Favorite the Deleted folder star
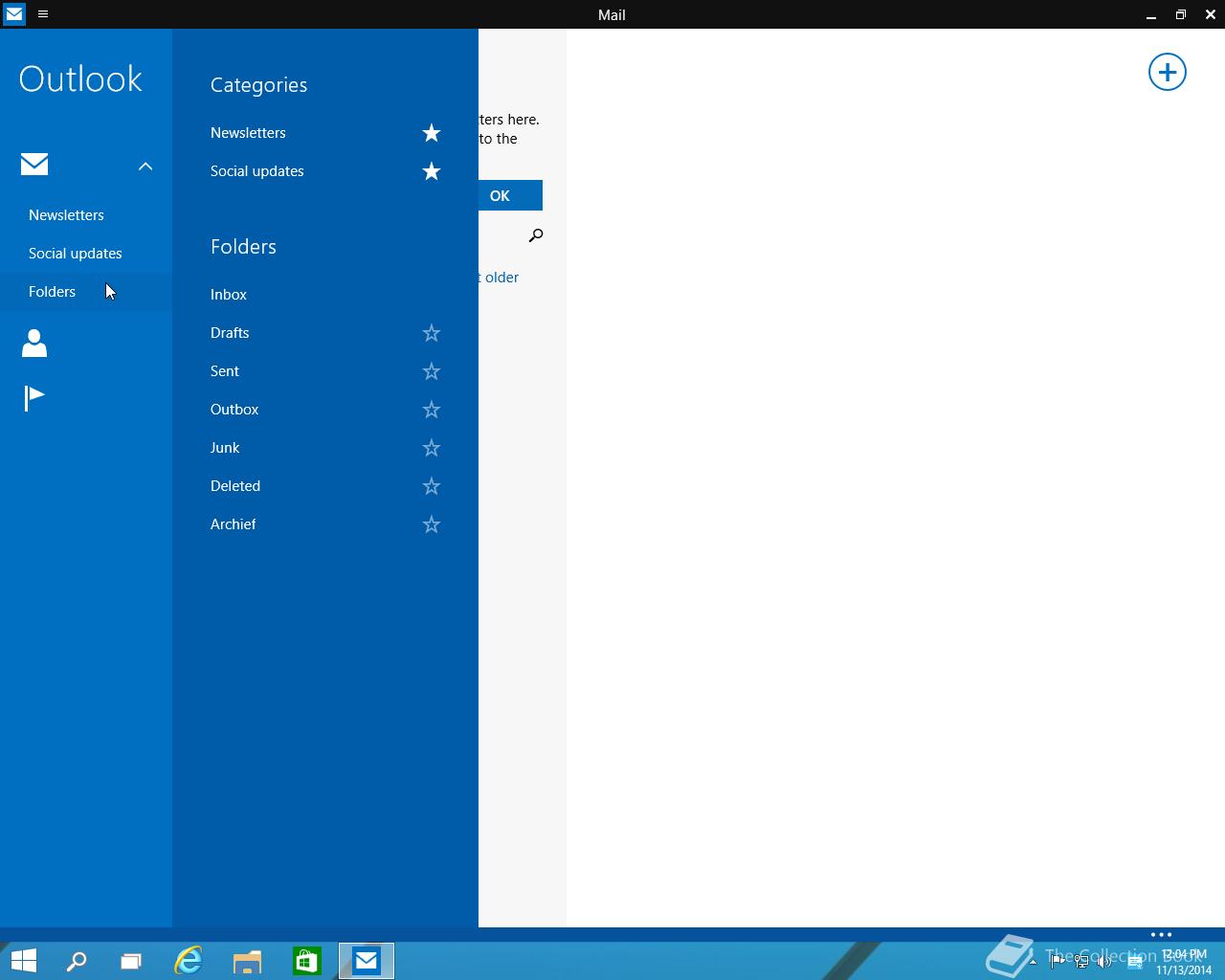This screenshot has height=980, width=1225. [432, 486]
